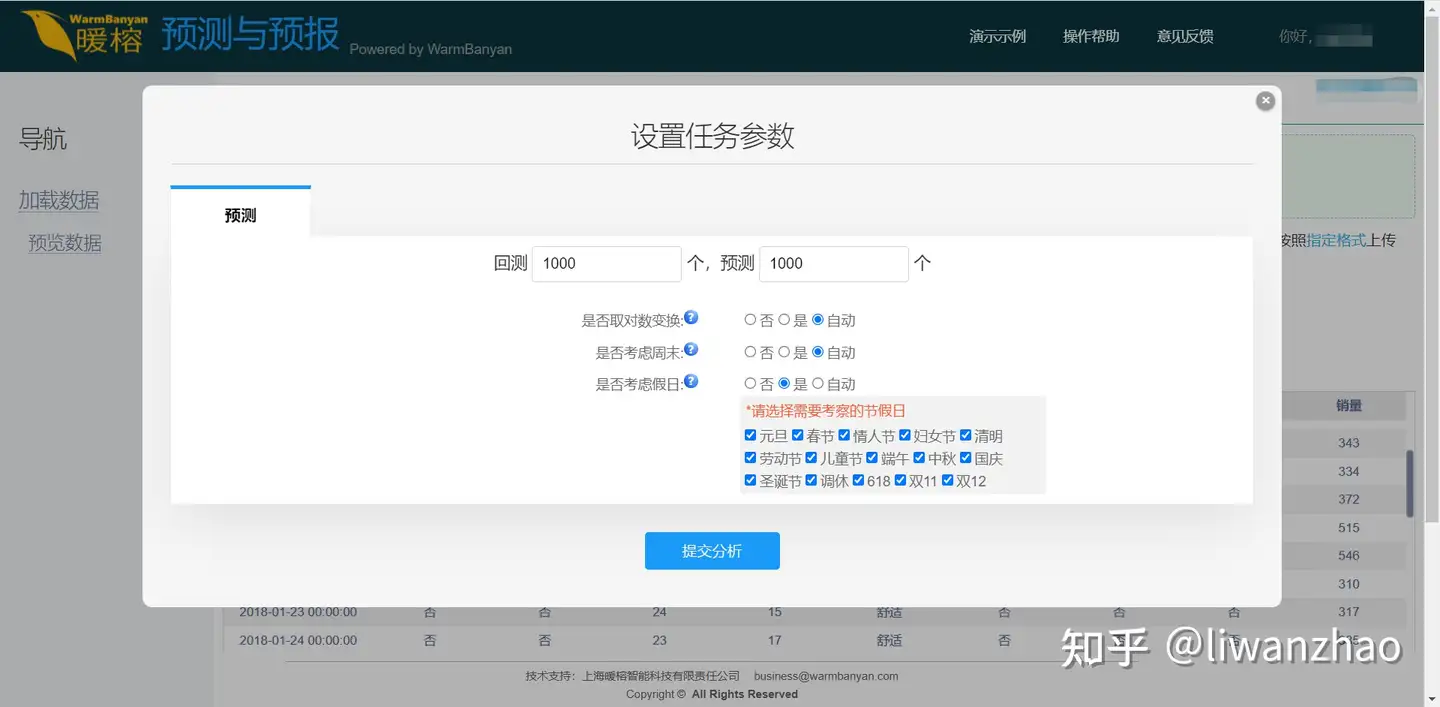Select 否 for 是否考虑周末

(750, 352)
